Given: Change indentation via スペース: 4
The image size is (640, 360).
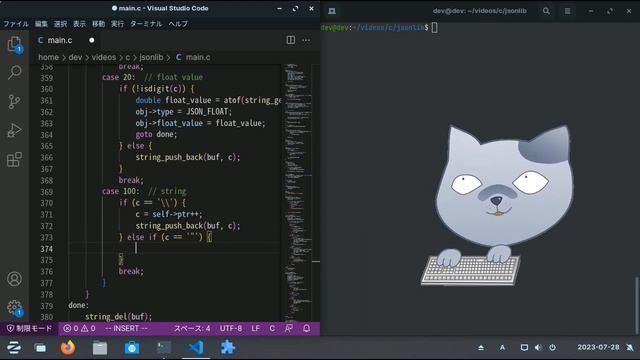Looking at the screenshot, I should click(x=192, y=329).
